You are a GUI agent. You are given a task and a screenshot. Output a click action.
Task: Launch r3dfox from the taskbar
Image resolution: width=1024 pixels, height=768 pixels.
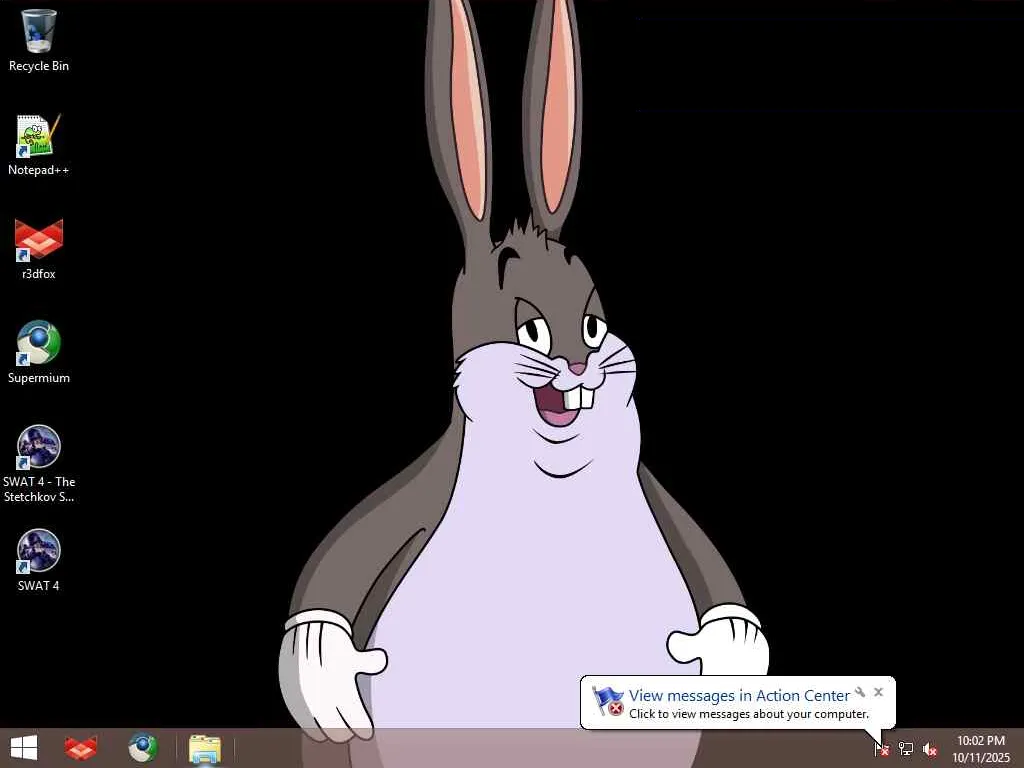click(80, 748)
